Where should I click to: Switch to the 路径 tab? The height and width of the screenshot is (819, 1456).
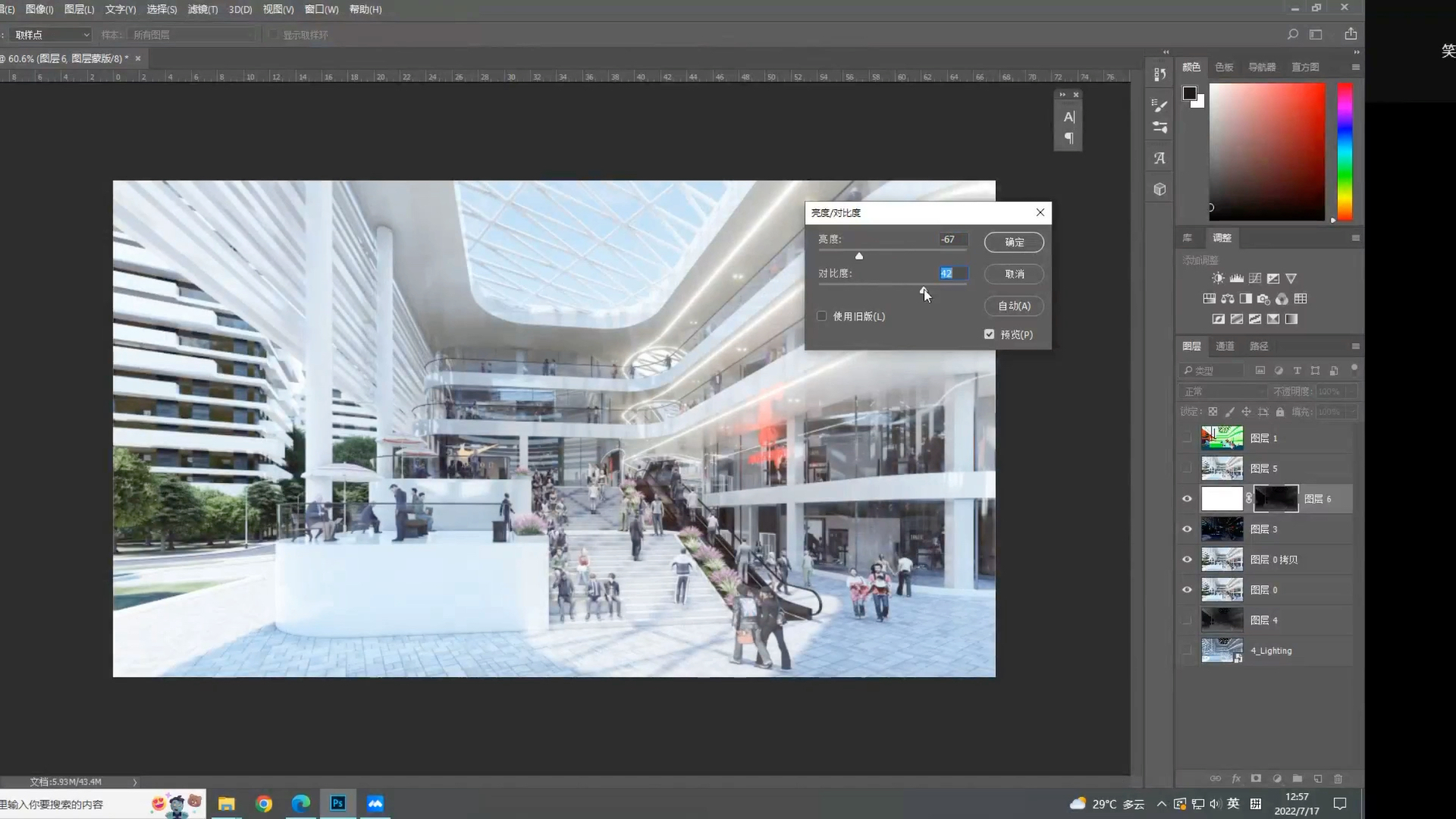tap(1259, 347)
